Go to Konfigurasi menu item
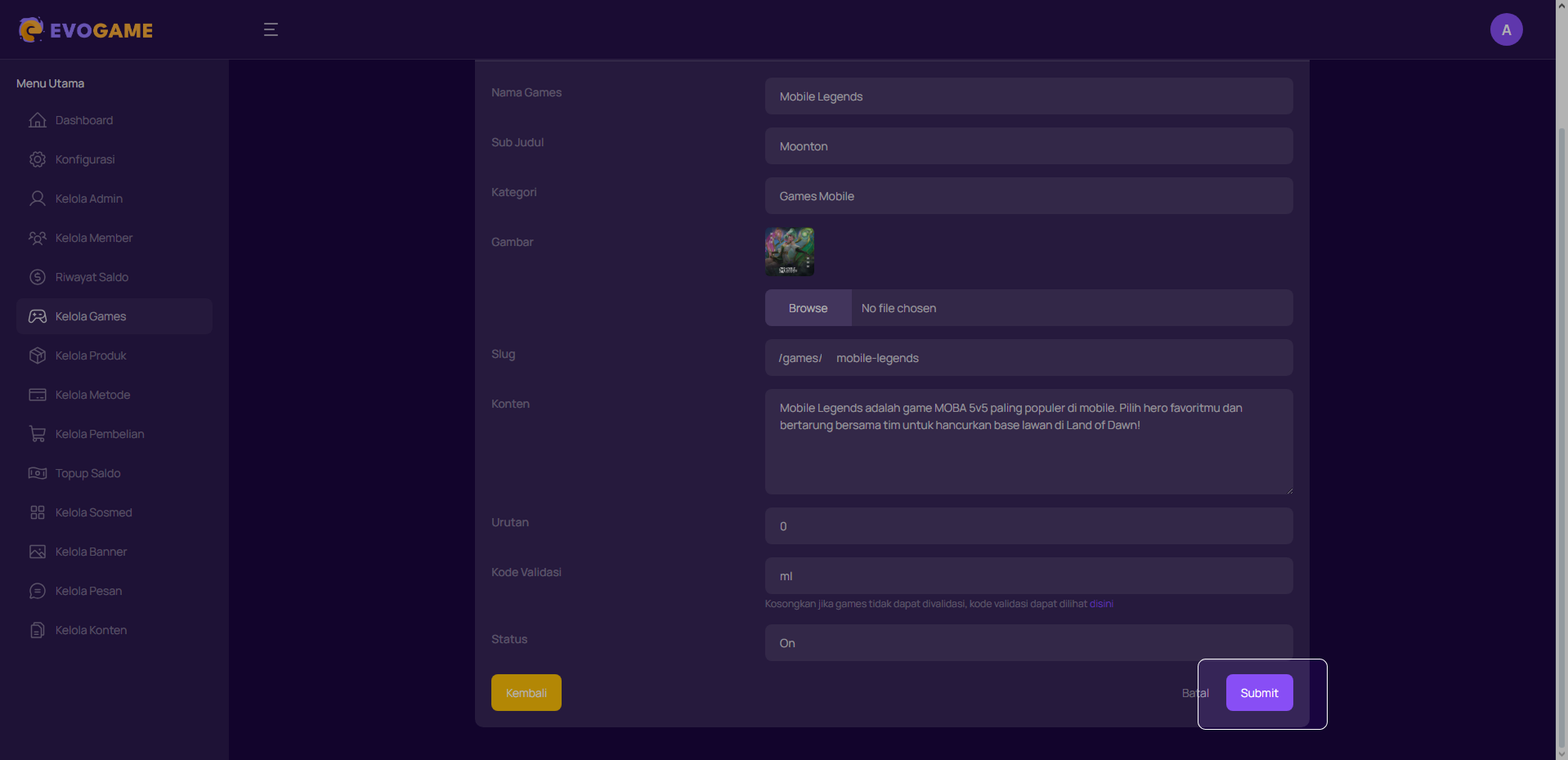1568x760 pixels. (x=114, y=159)
